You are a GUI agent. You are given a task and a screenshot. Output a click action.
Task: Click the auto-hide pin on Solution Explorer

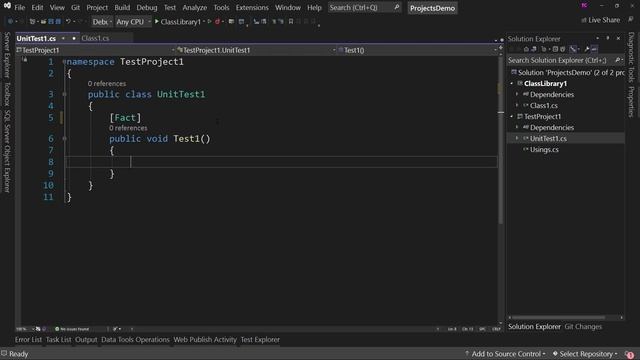click(608, 38)
